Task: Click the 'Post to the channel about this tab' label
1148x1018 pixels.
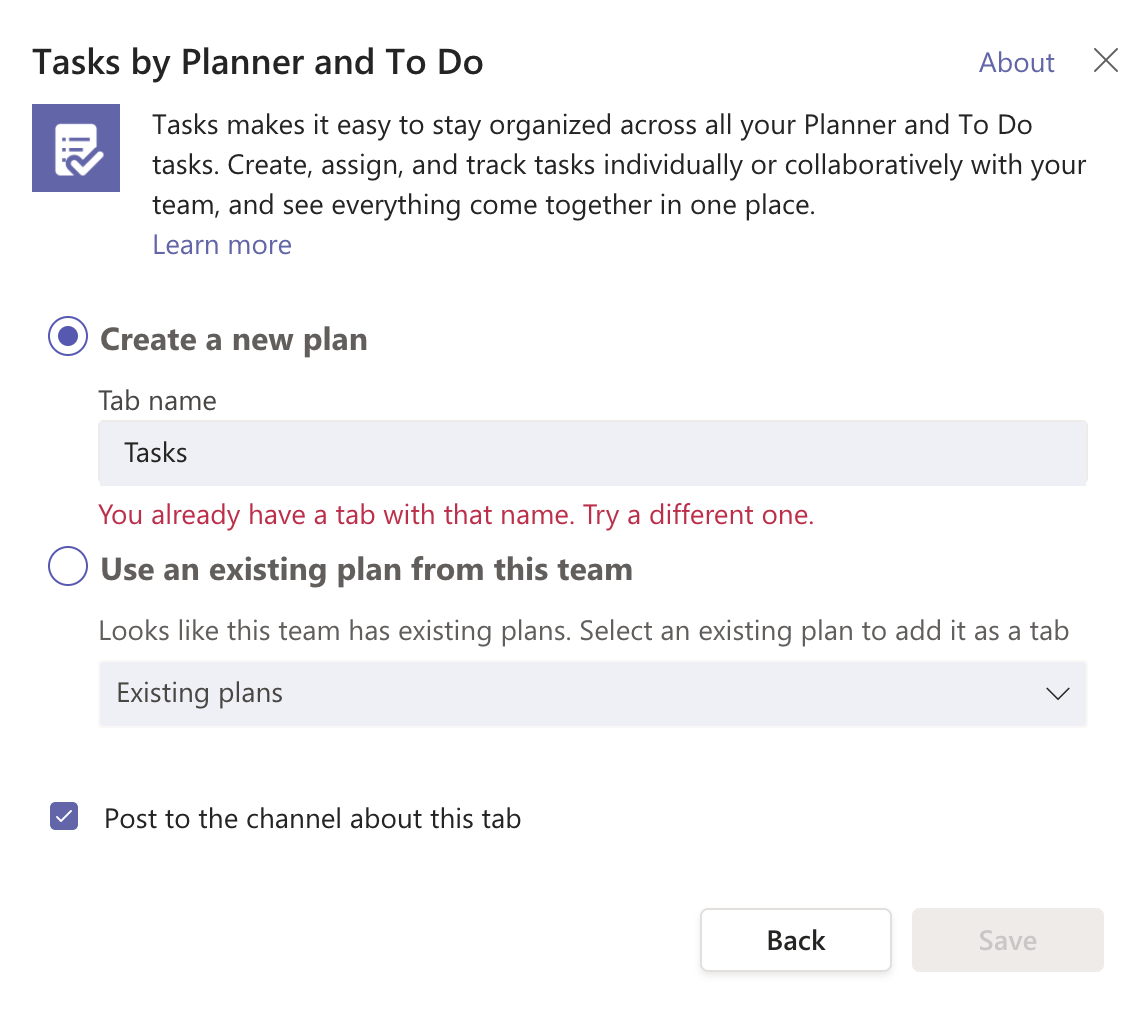Action: tap(312, 819)
